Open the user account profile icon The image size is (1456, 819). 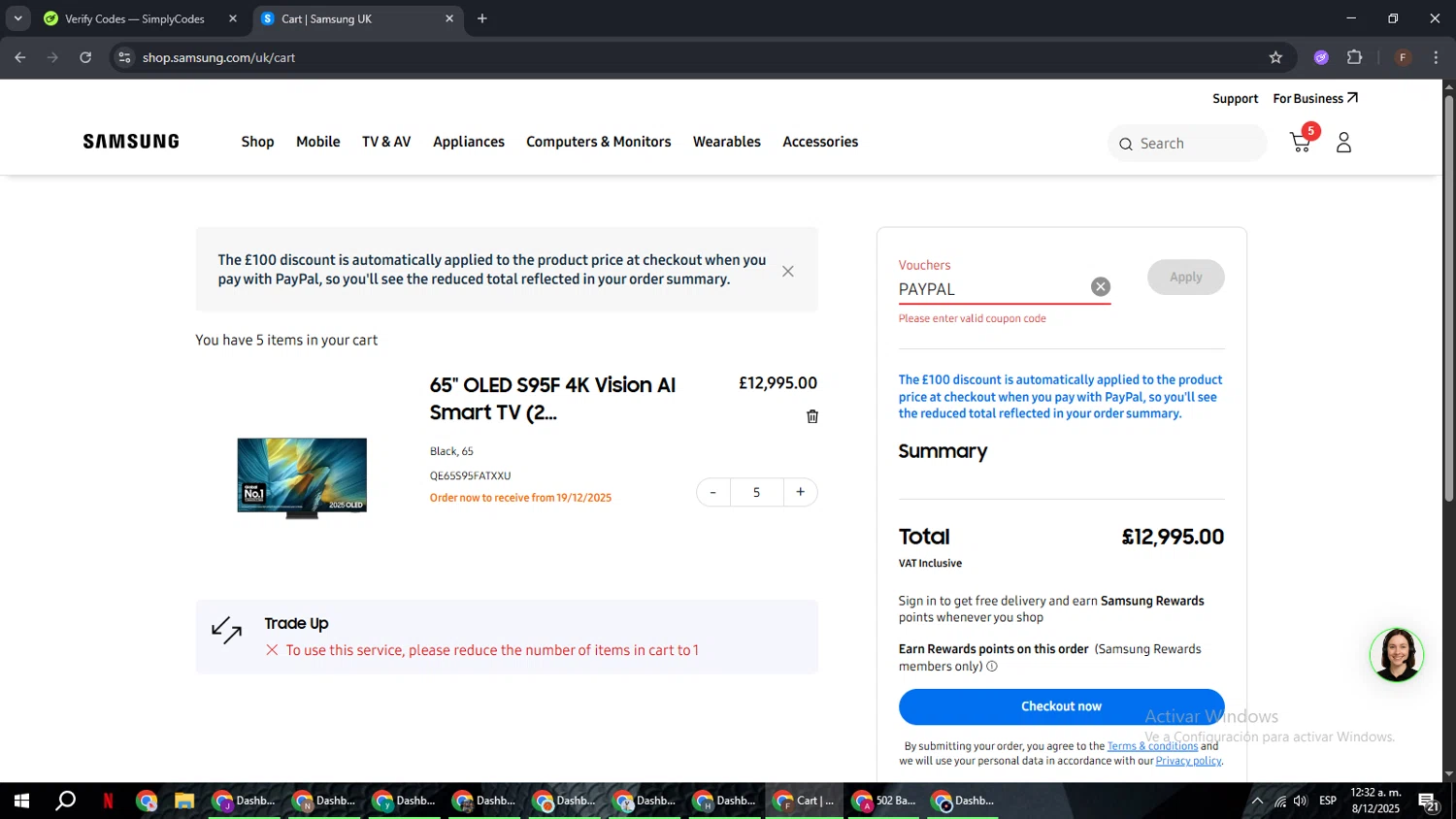pyautogui.click(x=1343, y=143)
